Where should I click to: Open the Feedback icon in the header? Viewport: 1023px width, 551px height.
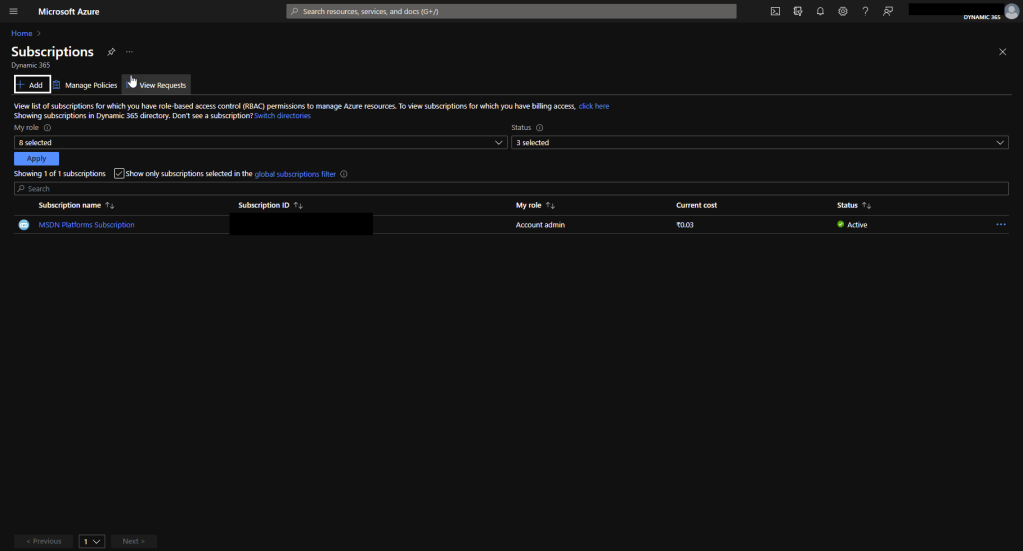888,12
